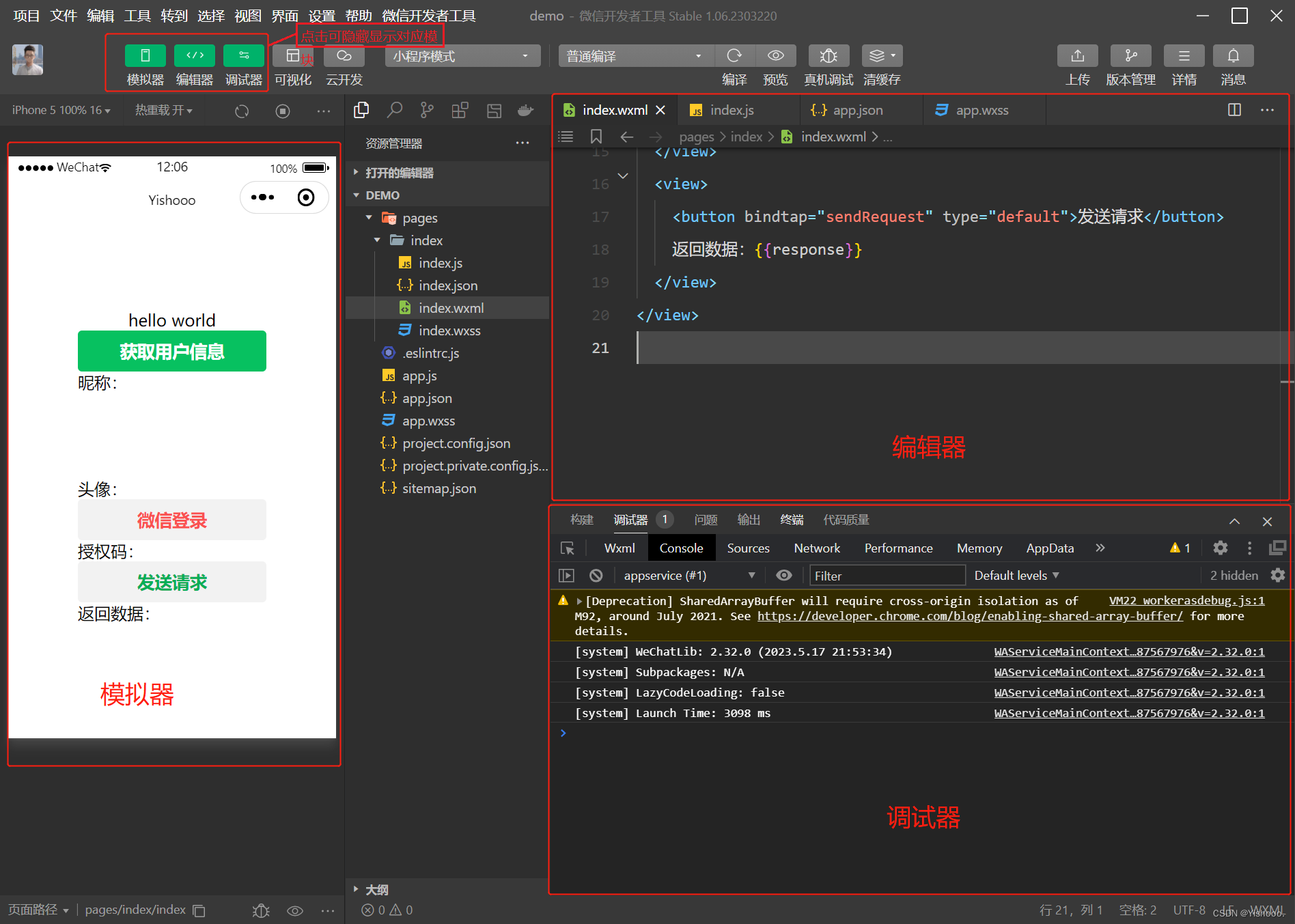Viewport: 1295px width, 924px height.
Task: Open the extensions icon in sidebar
Action: pyautogui.click(x=460, y=110)
